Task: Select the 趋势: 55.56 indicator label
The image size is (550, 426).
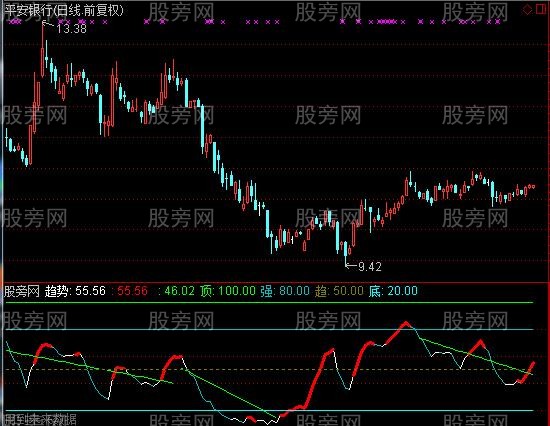Action: [75, 291]
